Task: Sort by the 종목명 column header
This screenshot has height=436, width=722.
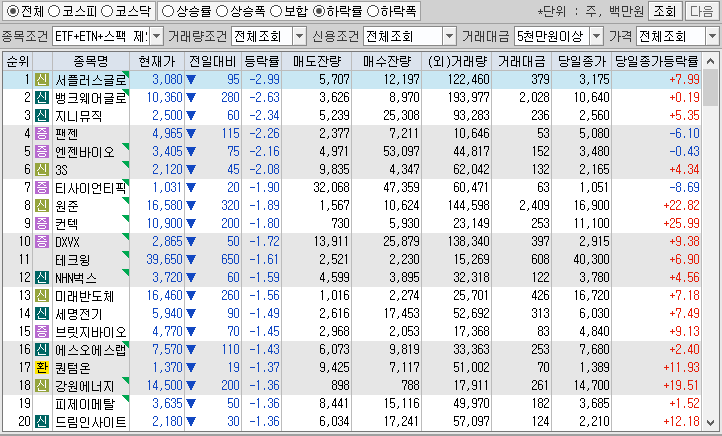Action: pos(91,61)
